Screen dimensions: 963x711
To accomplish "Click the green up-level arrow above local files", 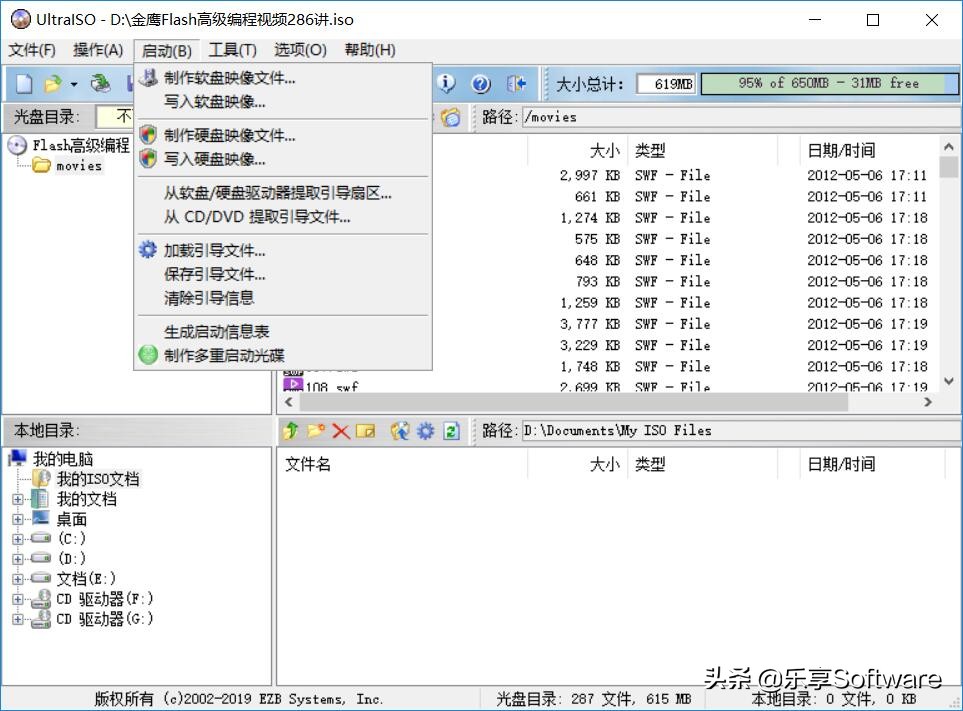I will point(290,430).
